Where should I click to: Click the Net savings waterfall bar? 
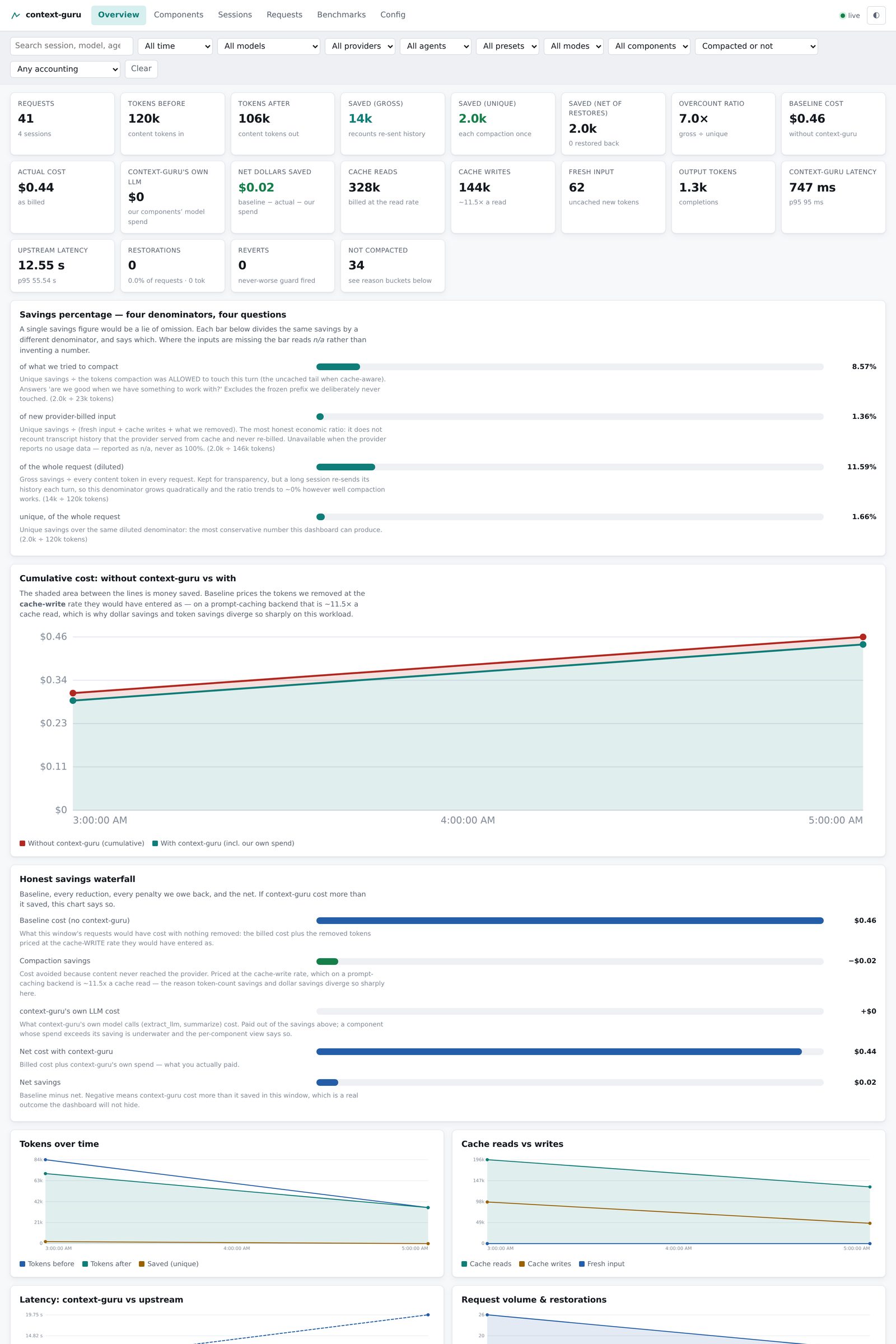tap(570, 1082)
